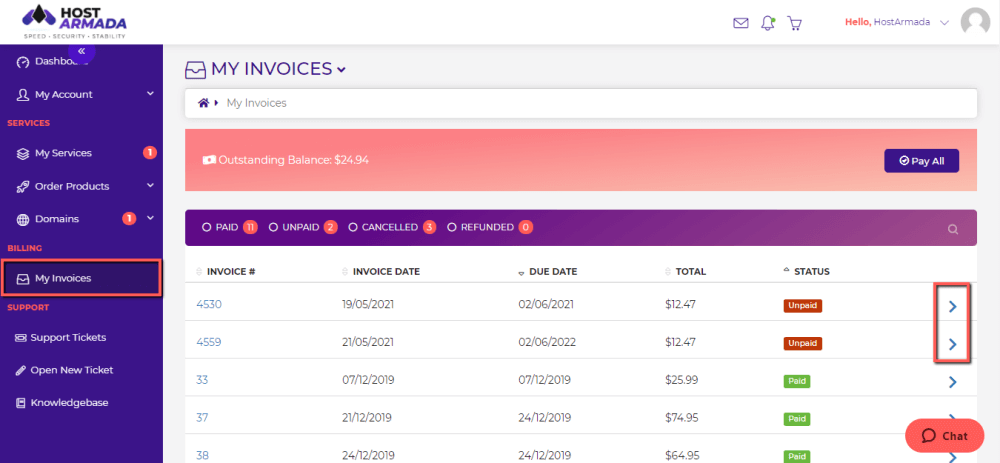This screenshot has width=1000, height=463.
Task: Click the HostArmada logo
Action: [x=75, y=20]
